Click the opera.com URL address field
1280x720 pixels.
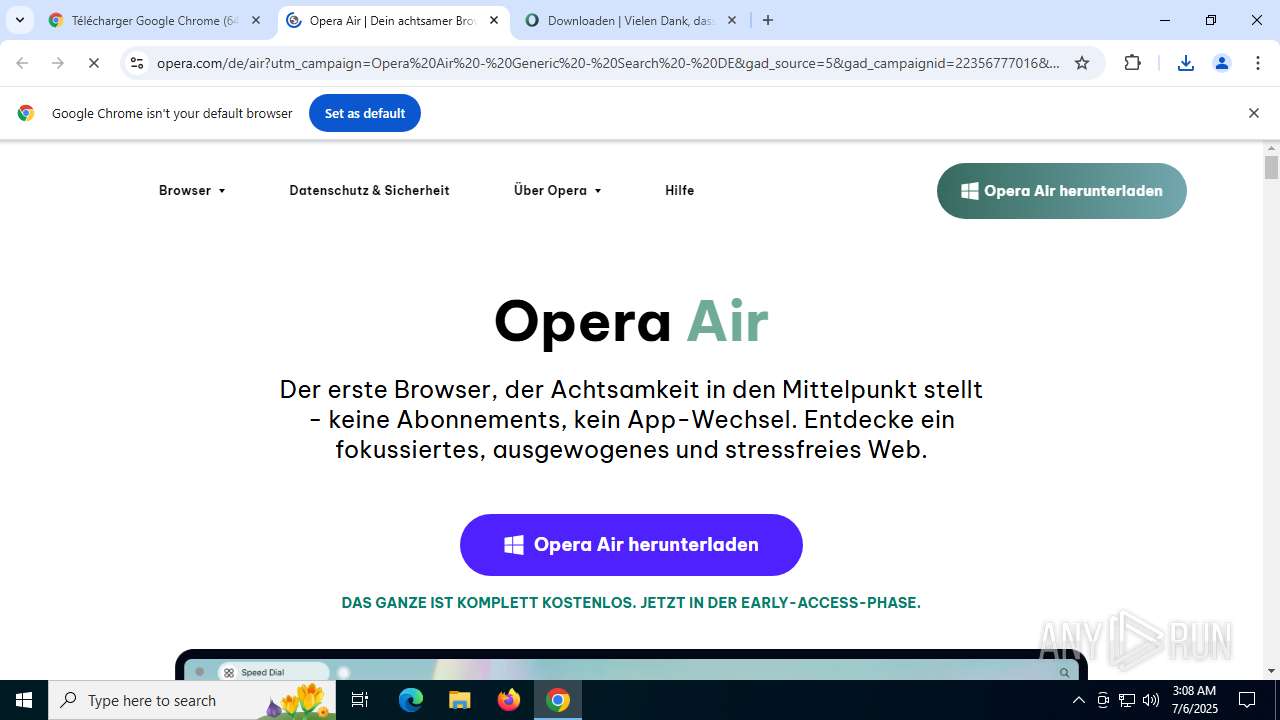(x=608, y=63)
